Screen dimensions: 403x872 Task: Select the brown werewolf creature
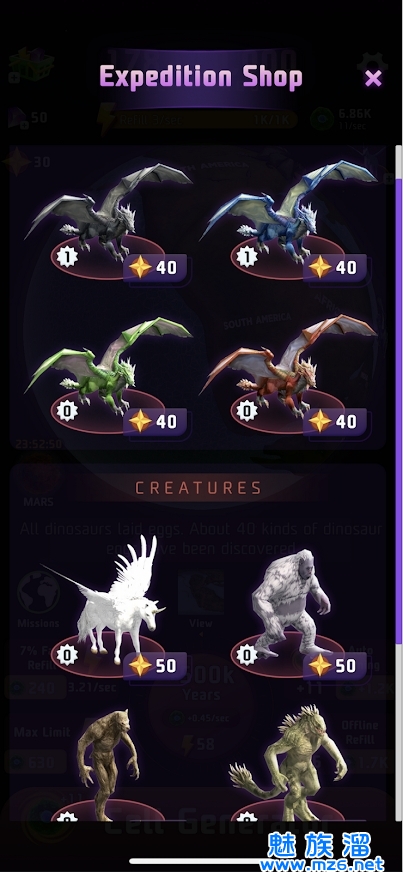[107, 763]
